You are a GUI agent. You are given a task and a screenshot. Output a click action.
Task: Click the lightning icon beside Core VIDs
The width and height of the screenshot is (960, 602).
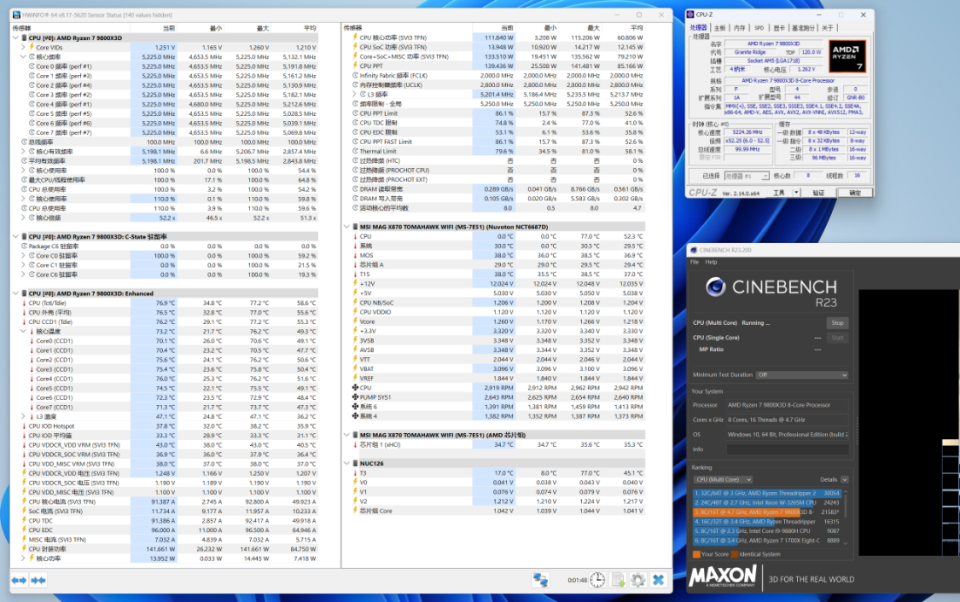click(31, 47)
